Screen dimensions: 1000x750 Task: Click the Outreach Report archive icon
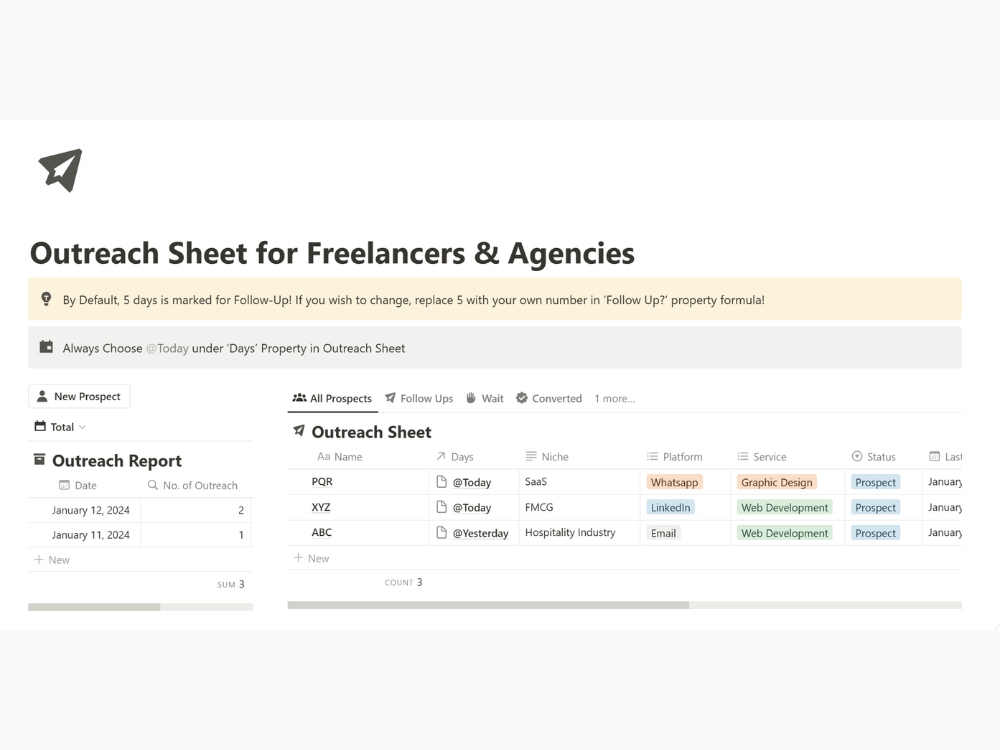point(39,459)
